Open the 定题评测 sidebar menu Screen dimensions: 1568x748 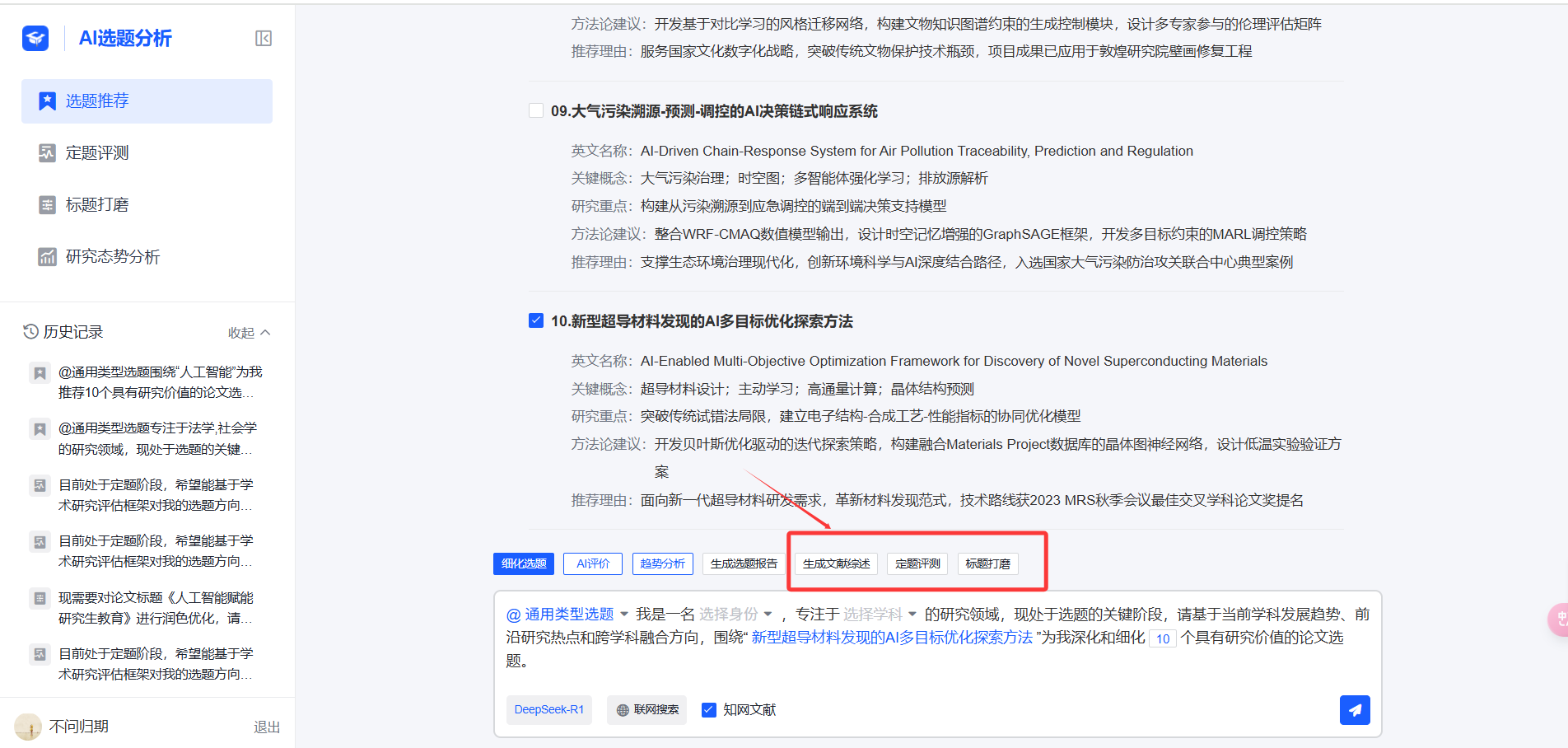click(x=97, y=153)
